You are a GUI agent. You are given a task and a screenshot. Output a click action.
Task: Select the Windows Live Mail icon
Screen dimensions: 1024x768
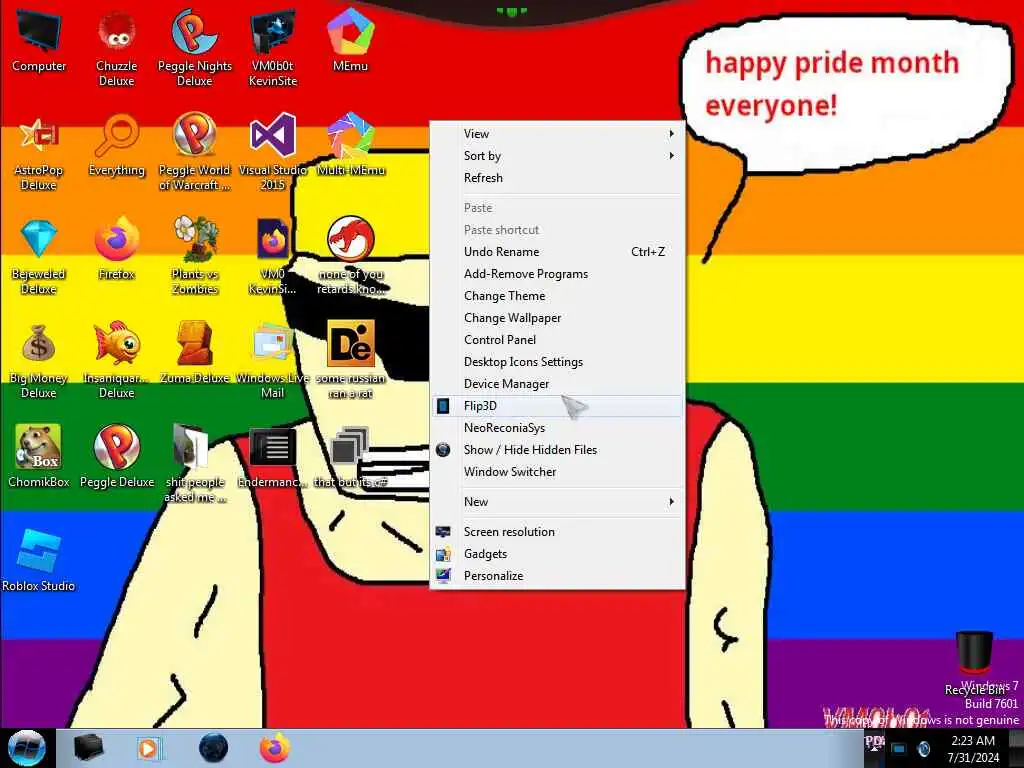pos(272,361)
